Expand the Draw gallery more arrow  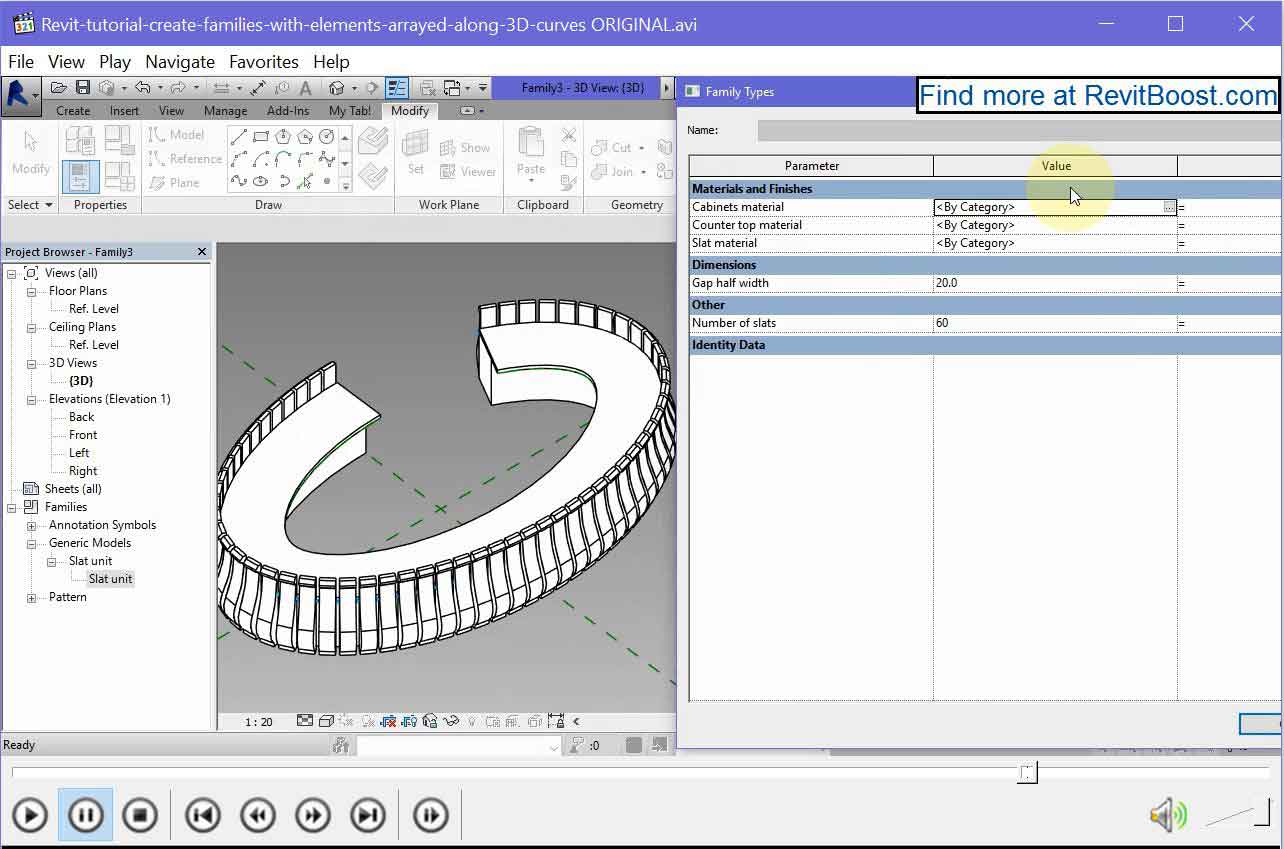pyautogui.click(x=345, y=184)
